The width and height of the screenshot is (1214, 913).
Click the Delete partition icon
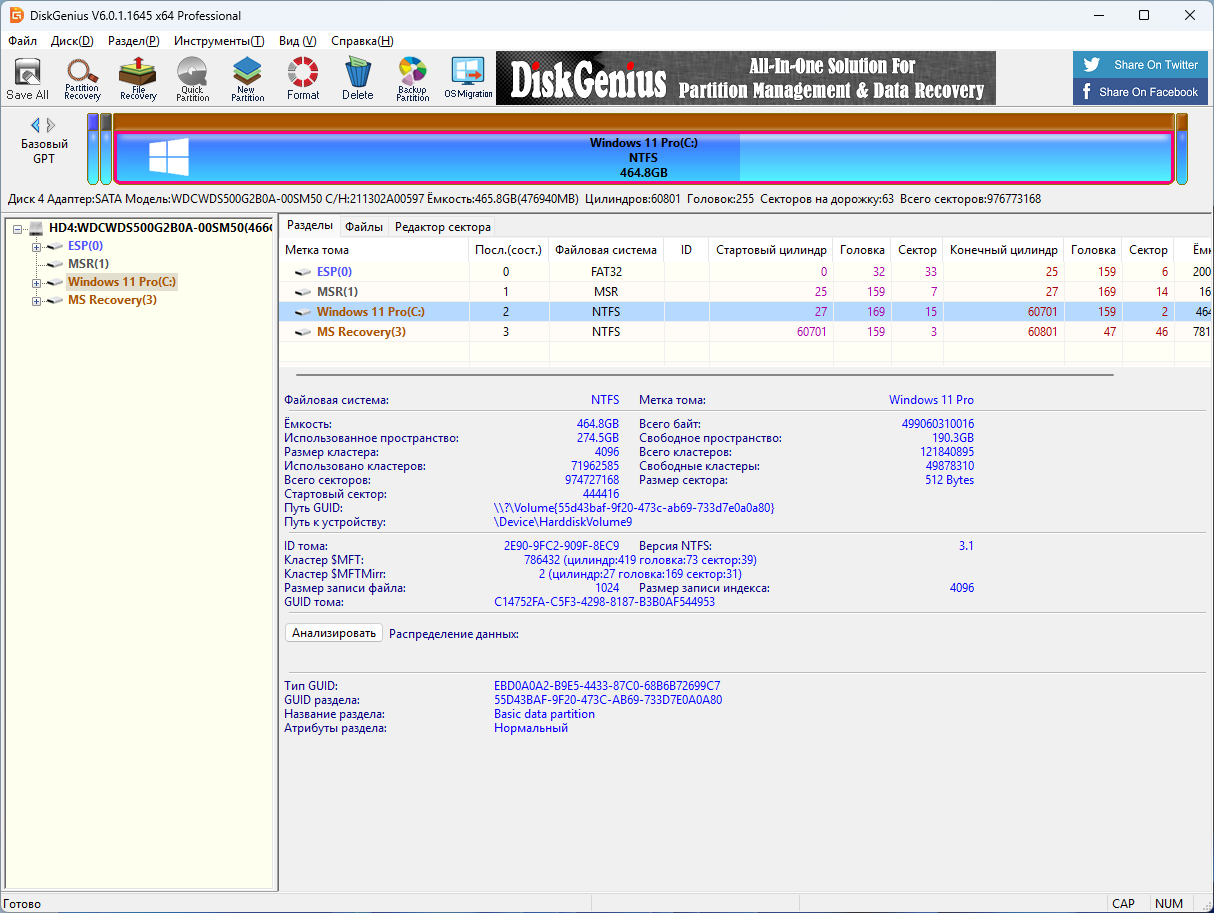[357, 78]
